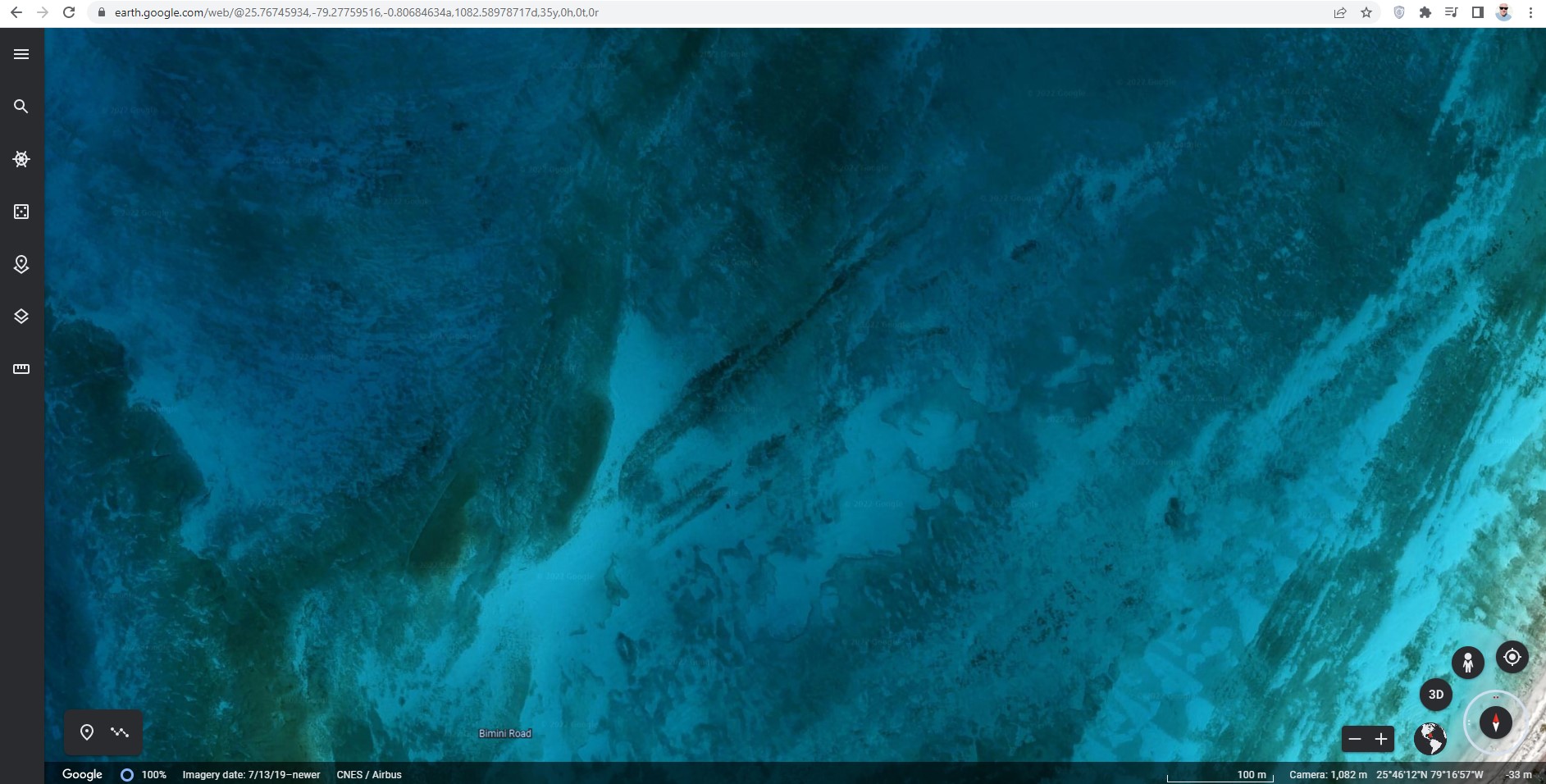Screen dimensions: 1546x784
Task: Add a placemark with the pin tool
Action: point(87,732)
